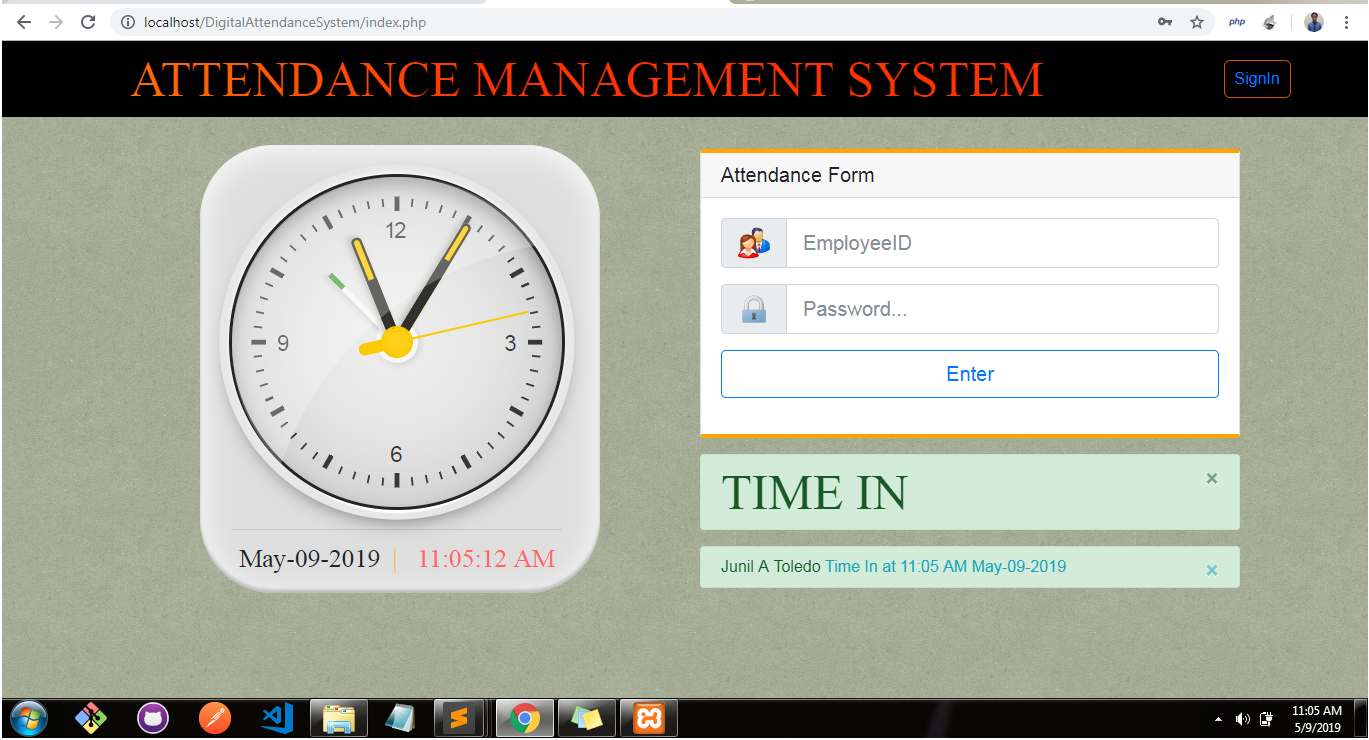Open saved passwords via the key icon
The height and width of the screenshot is (740, 1369).
coord(1164,21)
